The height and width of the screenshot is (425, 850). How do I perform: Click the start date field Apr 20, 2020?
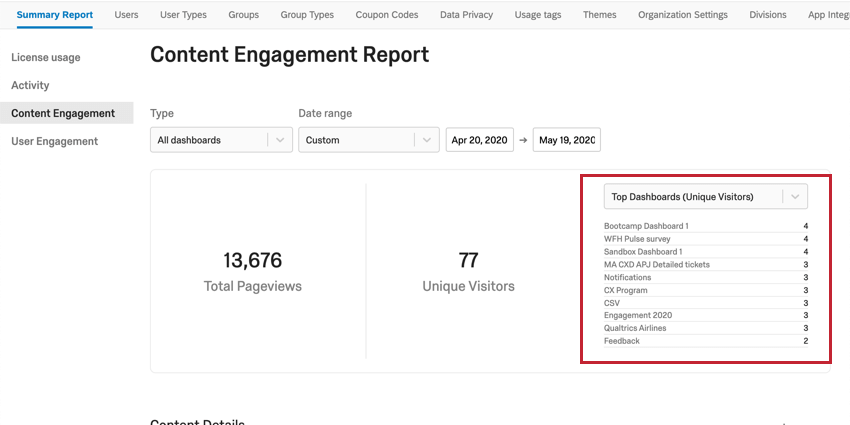point(479,140)
